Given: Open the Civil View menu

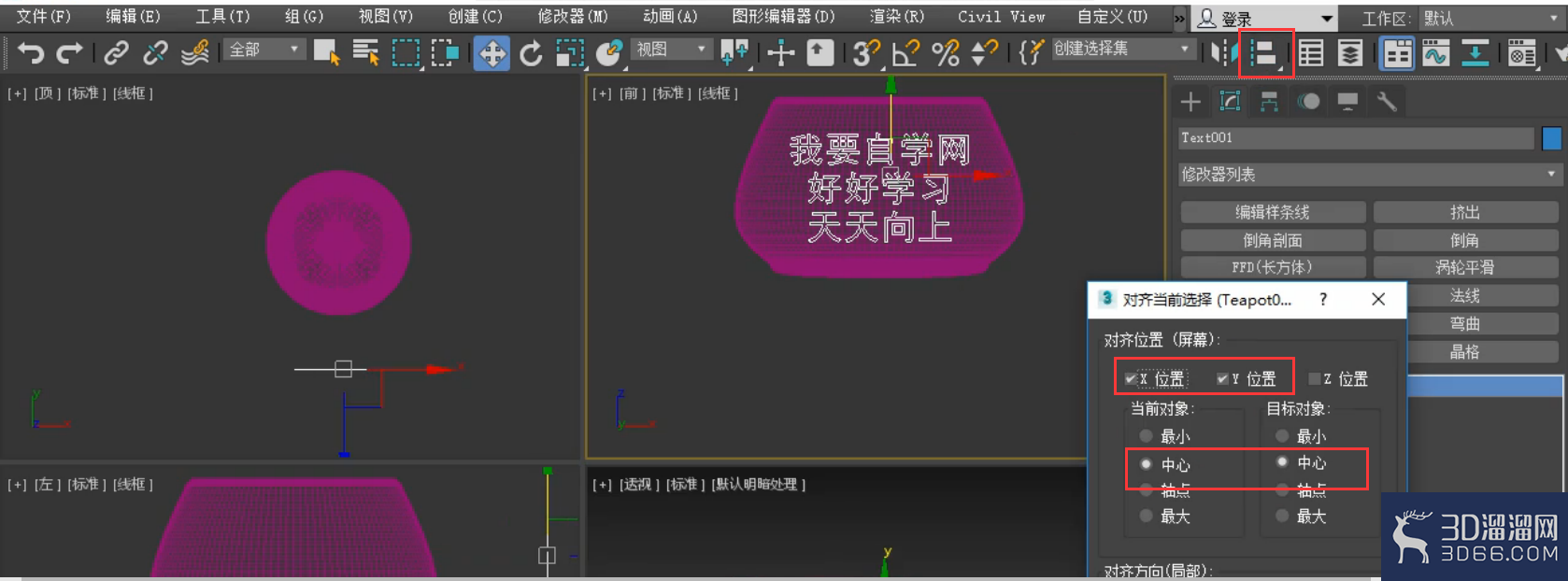Looking at the screenshot, I should (x=1001, y=17).
